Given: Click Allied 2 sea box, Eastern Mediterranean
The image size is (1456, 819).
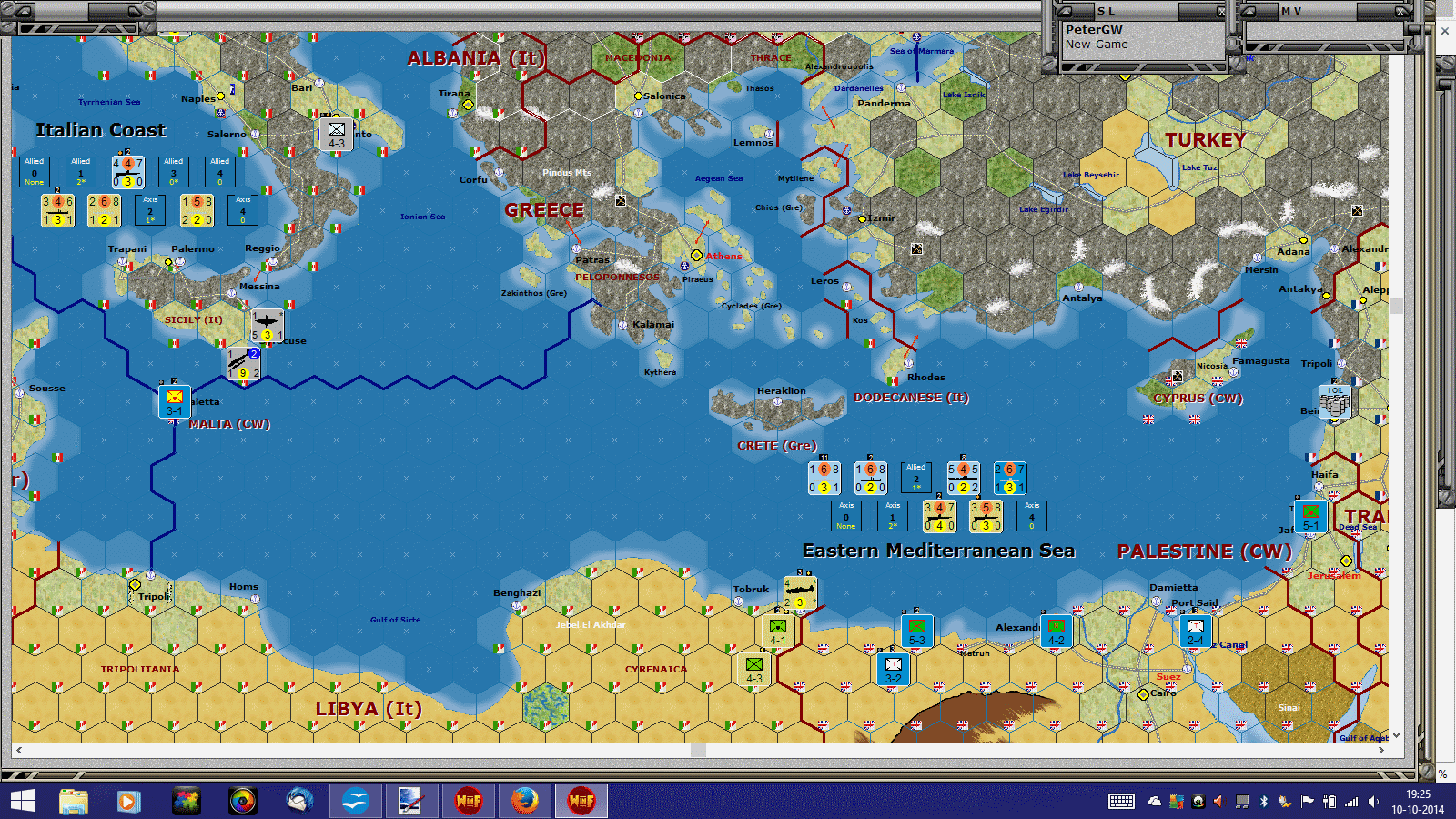Looking at the screenshot, I should (916, 478).
